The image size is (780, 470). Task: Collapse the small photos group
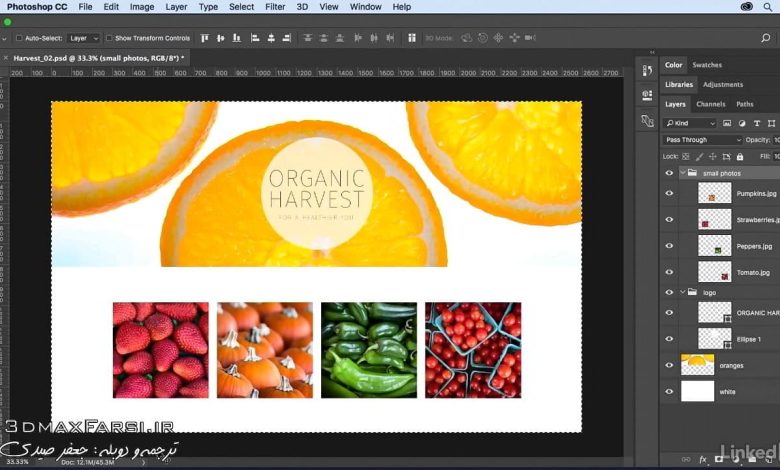682,173
